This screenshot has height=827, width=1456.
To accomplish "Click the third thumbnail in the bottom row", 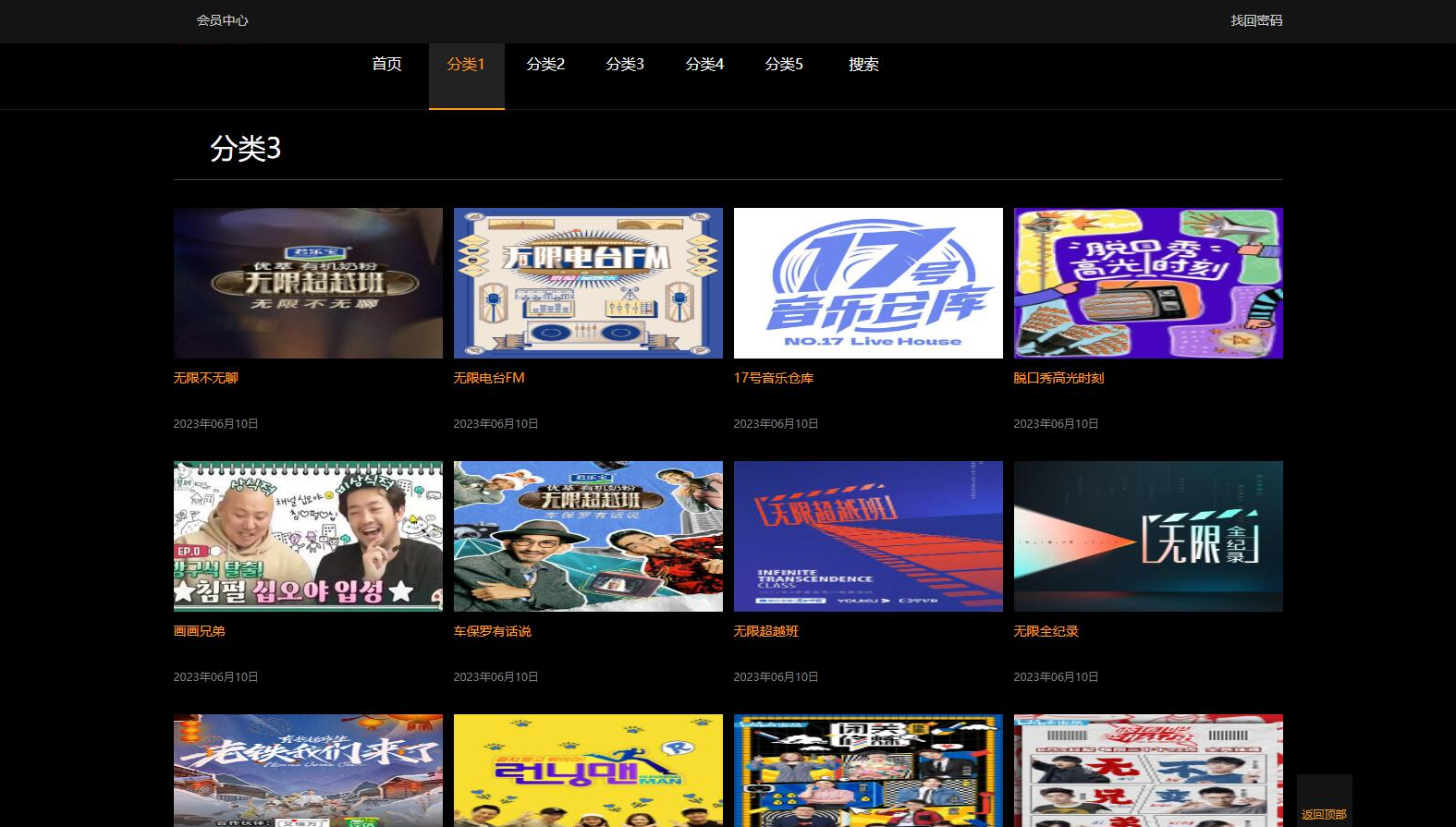I will click(x=868, y=771).
